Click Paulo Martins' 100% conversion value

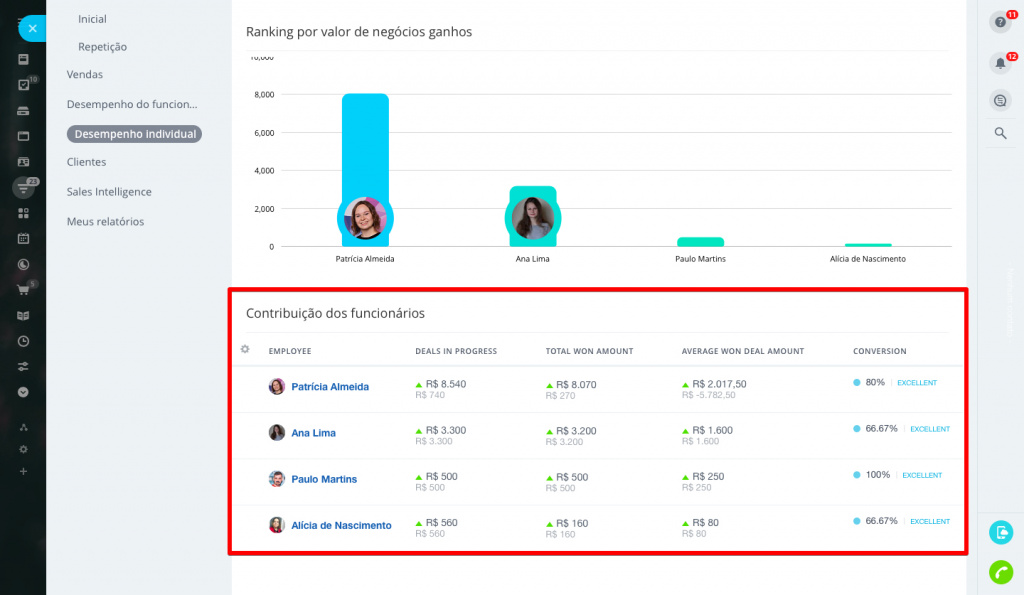(878, 475)
